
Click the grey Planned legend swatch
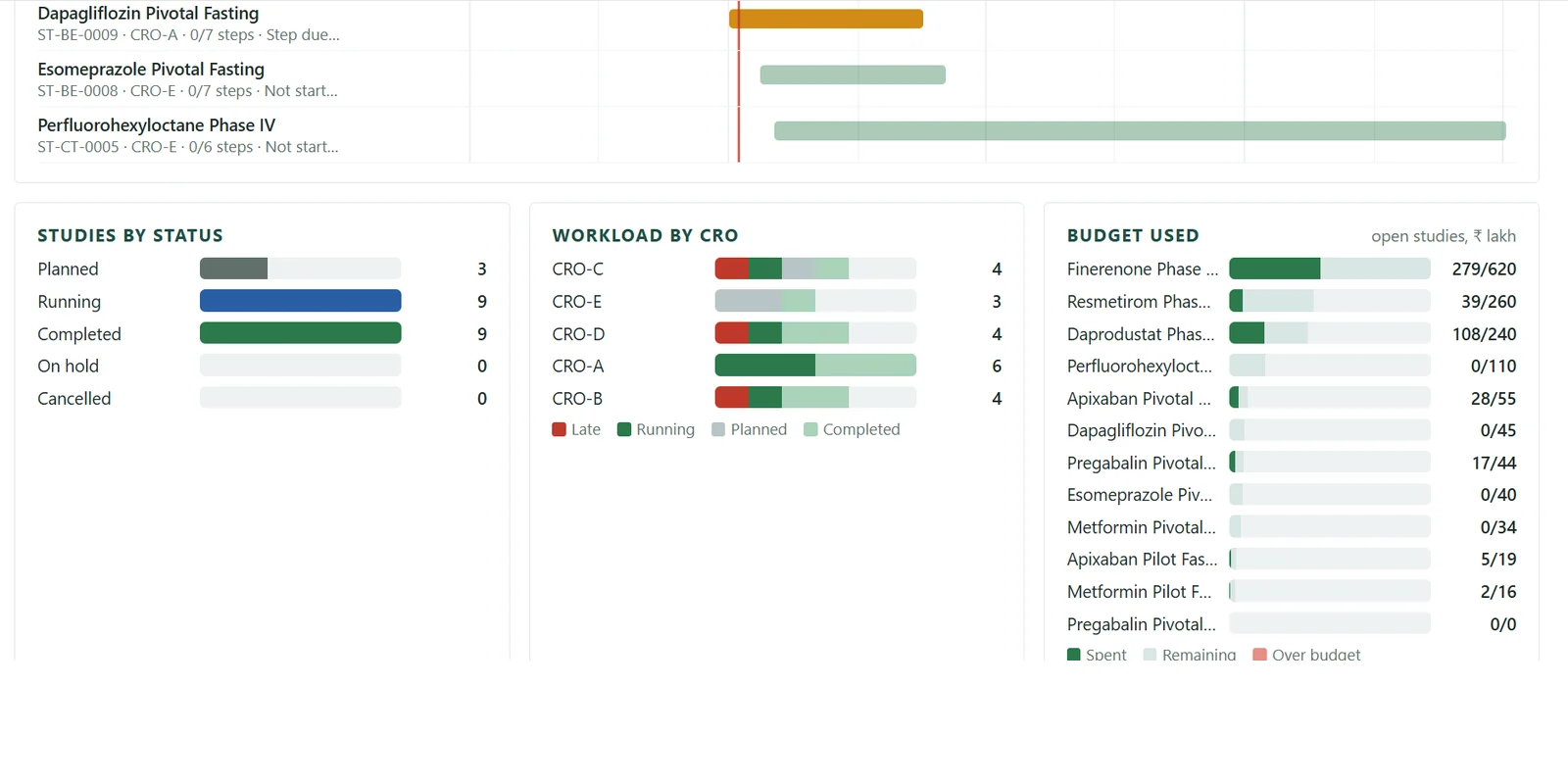point(718,429)
